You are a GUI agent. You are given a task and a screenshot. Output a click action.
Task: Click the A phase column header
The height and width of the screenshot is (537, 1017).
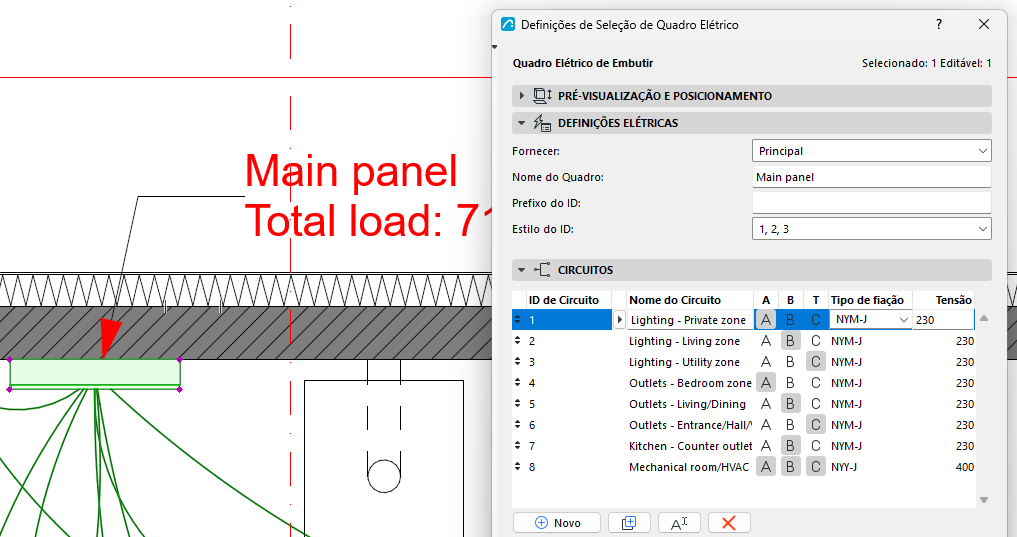(x=766, y=300)
